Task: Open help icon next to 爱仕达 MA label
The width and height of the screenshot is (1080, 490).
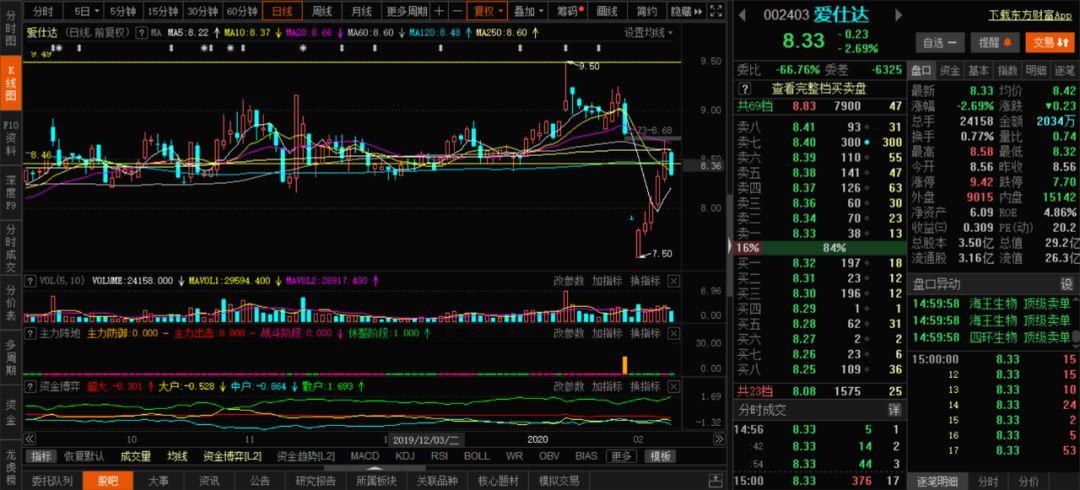Action: point(141,32)
